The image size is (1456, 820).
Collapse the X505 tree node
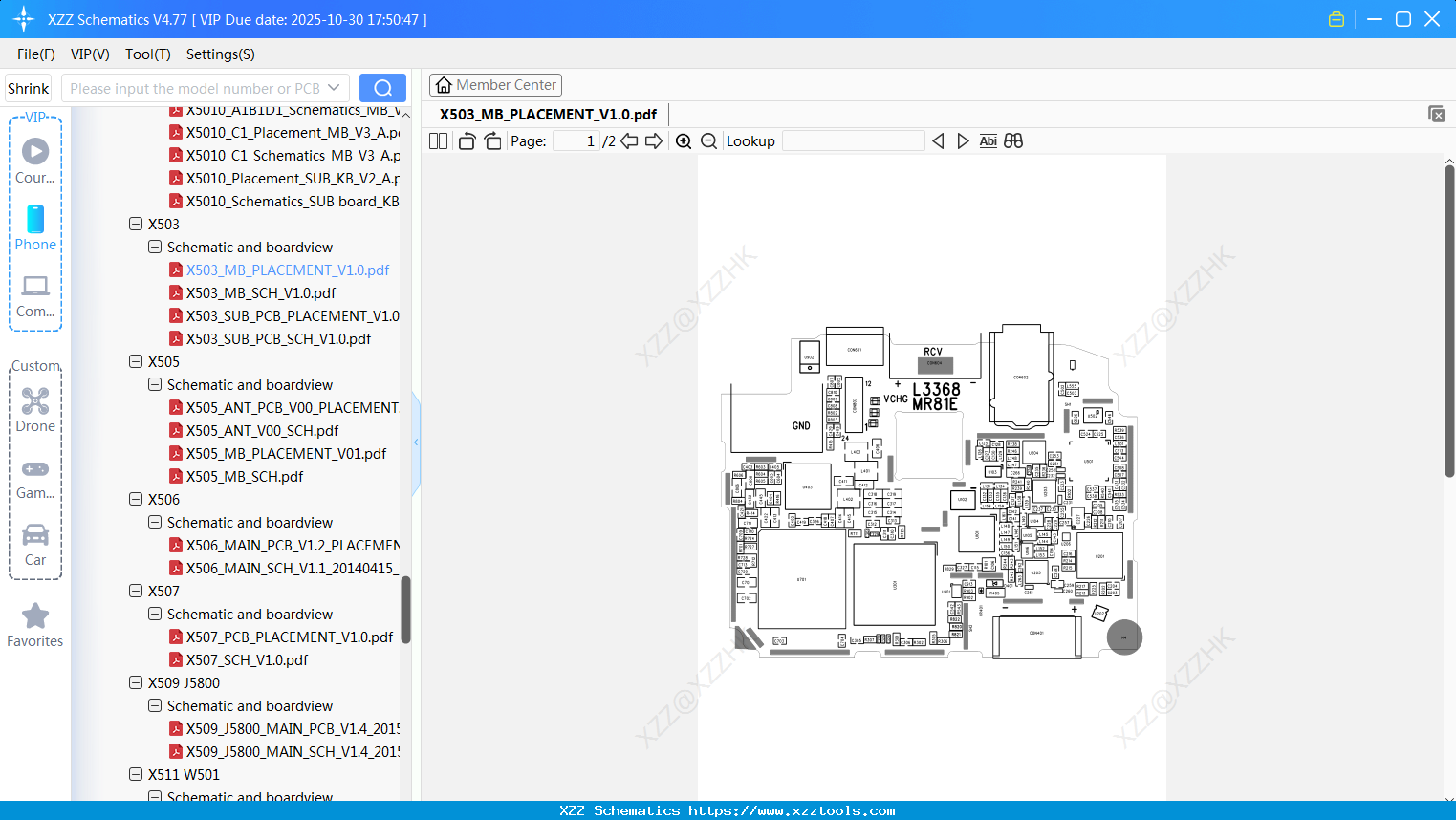tap(136, 361)
